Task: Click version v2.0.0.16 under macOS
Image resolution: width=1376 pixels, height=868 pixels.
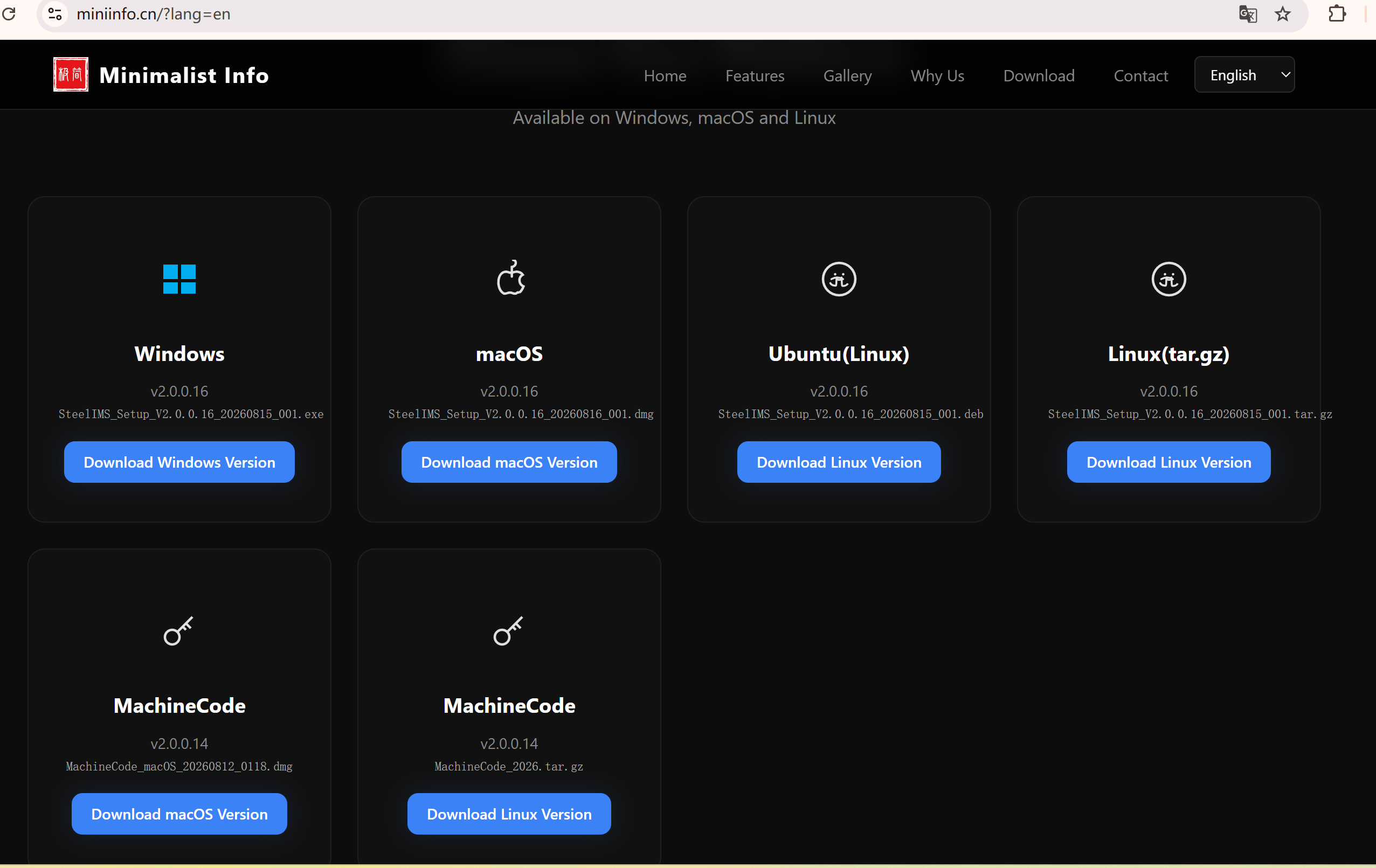Action: [x=509, y=391]
